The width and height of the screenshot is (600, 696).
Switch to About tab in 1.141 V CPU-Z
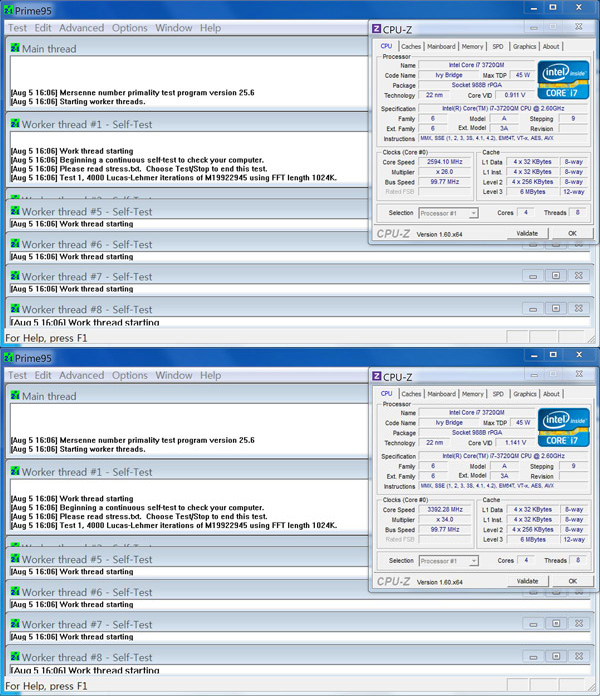[x=552, y=394]
